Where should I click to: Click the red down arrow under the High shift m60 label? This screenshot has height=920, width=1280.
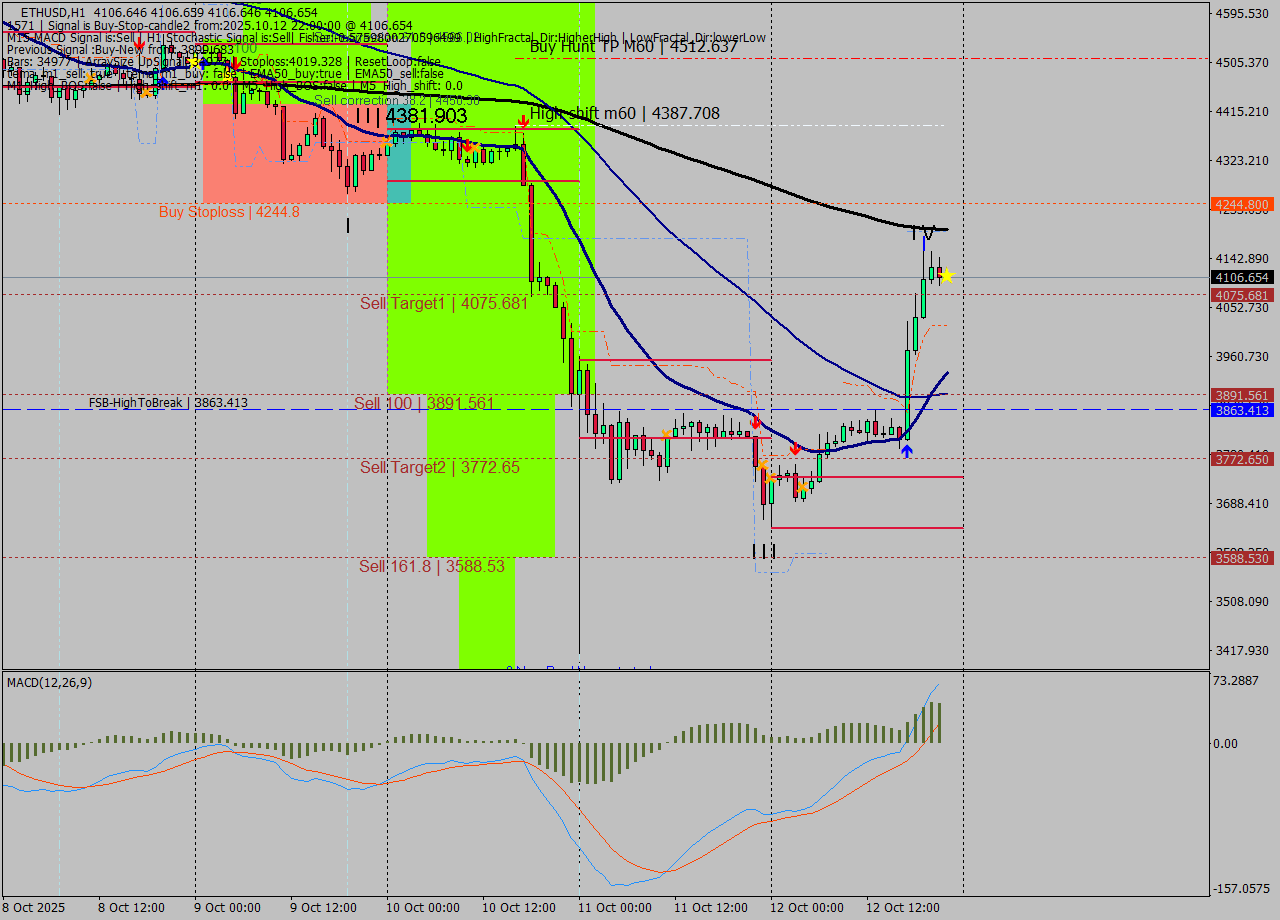pyautogui.click(x=523, y=120)
